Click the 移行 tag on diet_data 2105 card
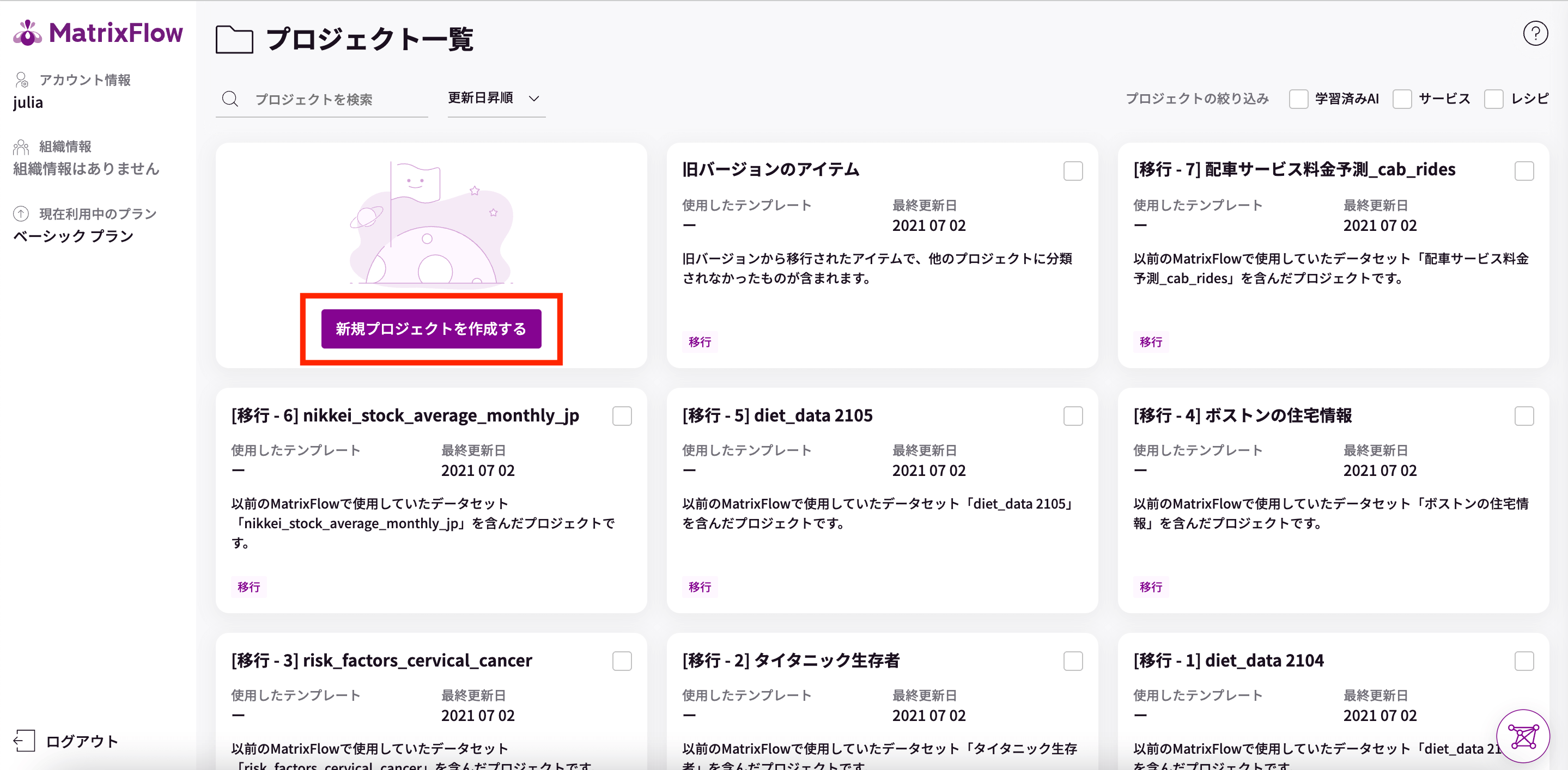The image size is (1568, 770). tap(700, 587)
